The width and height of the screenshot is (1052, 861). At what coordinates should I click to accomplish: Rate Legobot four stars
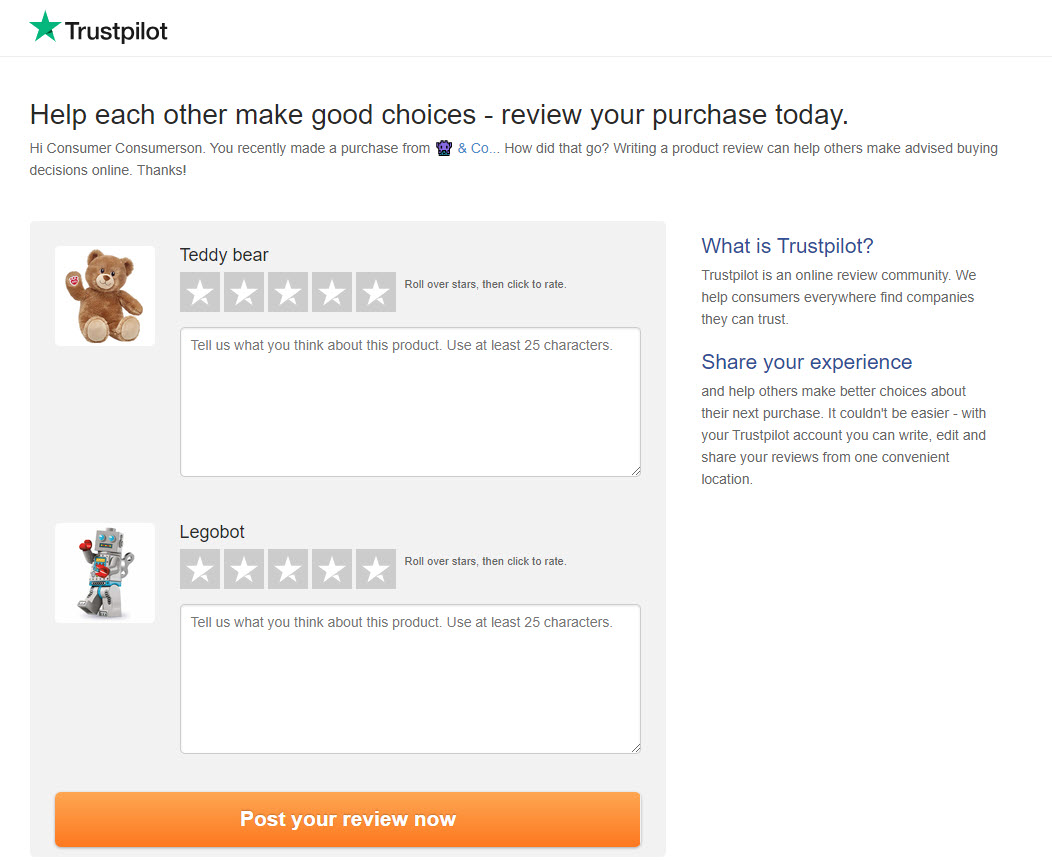332,569
